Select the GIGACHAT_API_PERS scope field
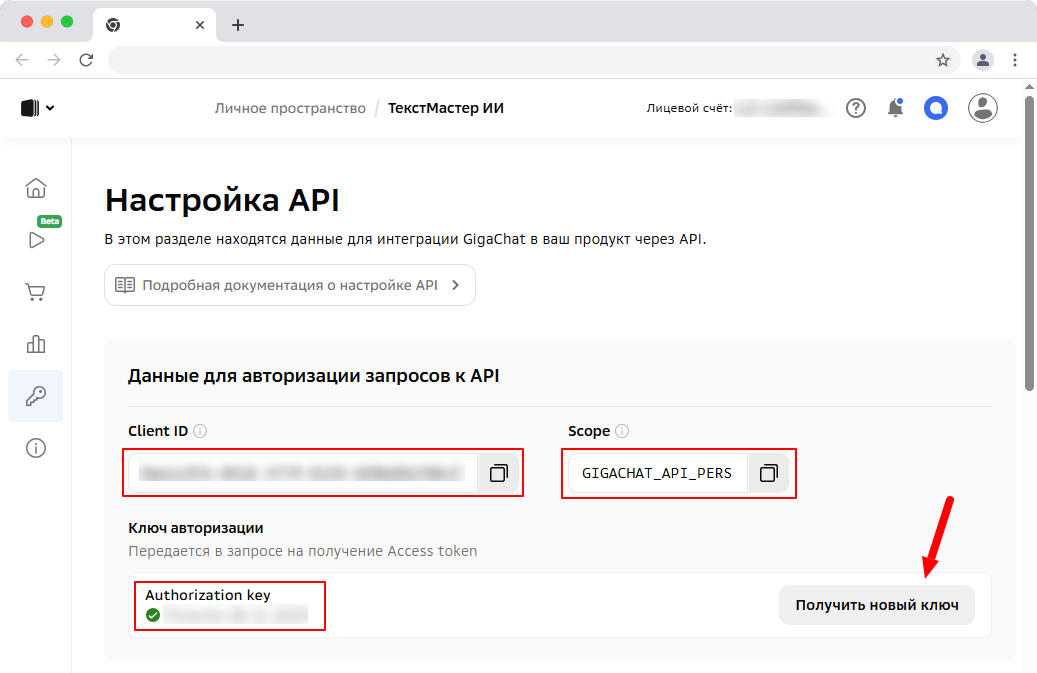The height and width of the screenshot is (673, 1037). [657, 473]
